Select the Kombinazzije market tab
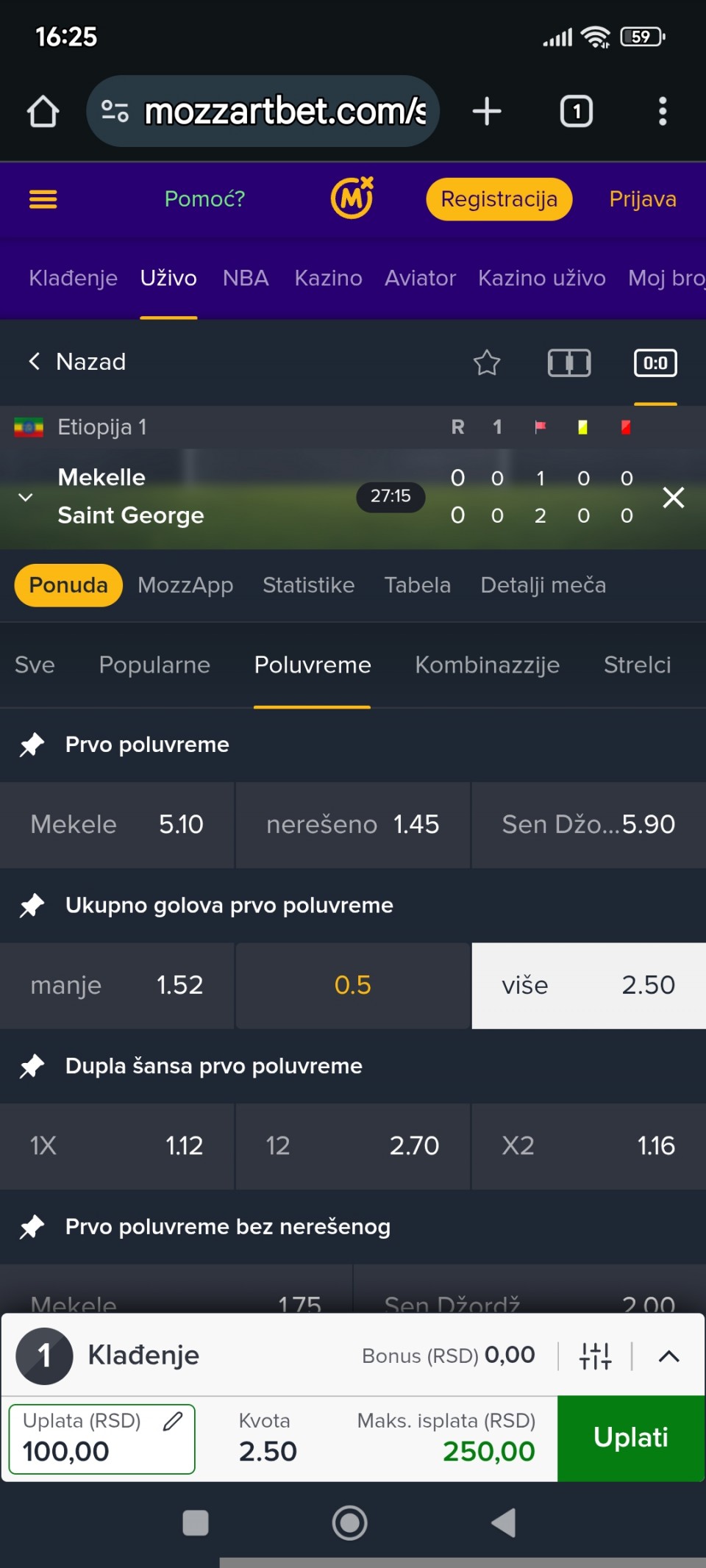 (487, 665)
